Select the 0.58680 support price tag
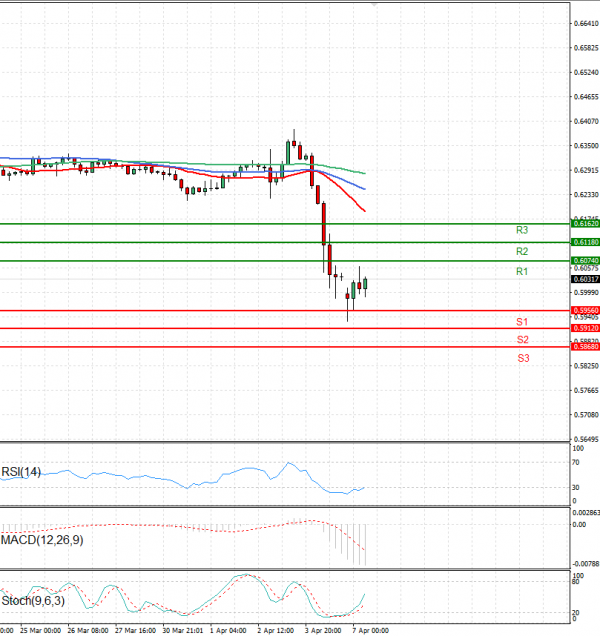This screenshot has height=636, width=600. tap(585, 346)
